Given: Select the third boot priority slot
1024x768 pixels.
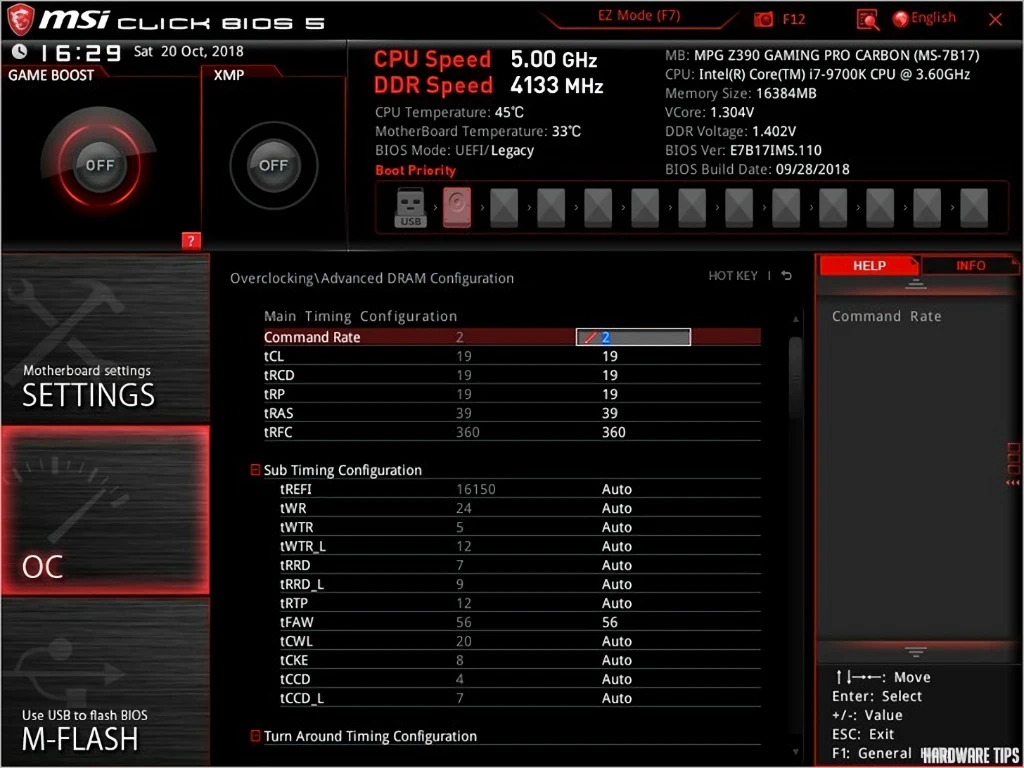Looking at the screenshot, I should (x=504, y=208).
